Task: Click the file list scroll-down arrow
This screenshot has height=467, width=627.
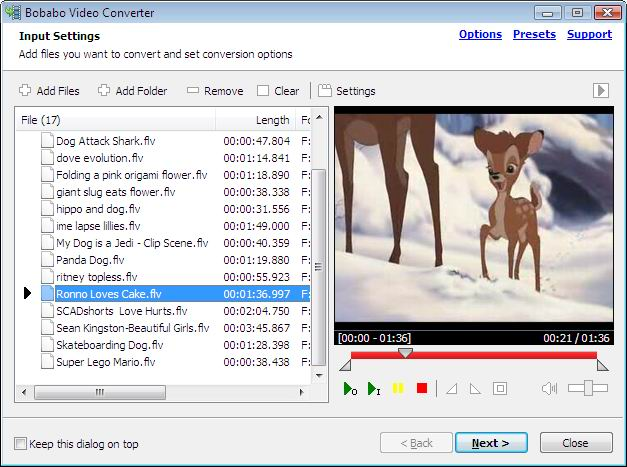Action: pyautogui.click(x=319, y=375)
